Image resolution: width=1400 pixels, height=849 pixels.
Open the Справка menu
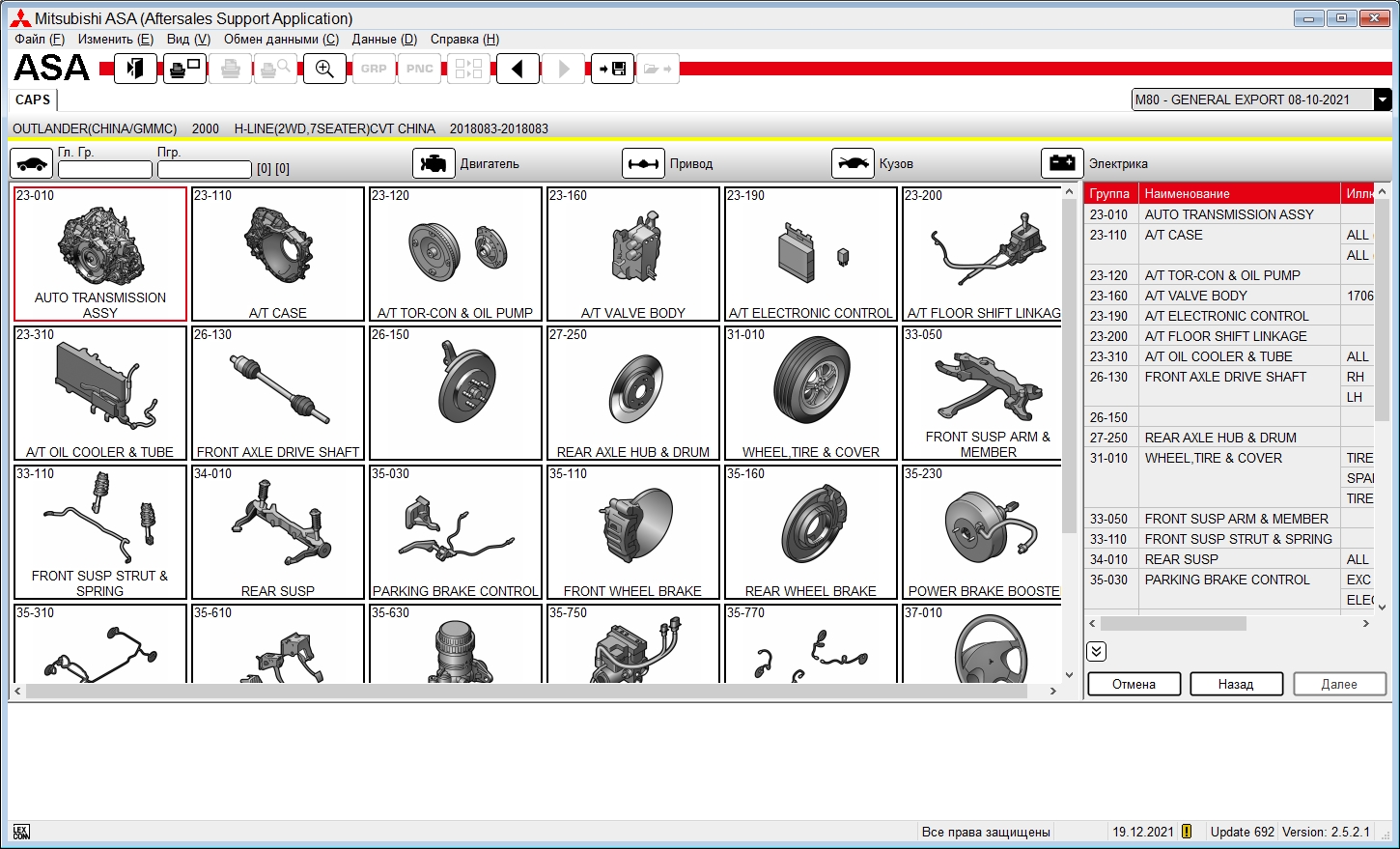click(x=464, y=39)
